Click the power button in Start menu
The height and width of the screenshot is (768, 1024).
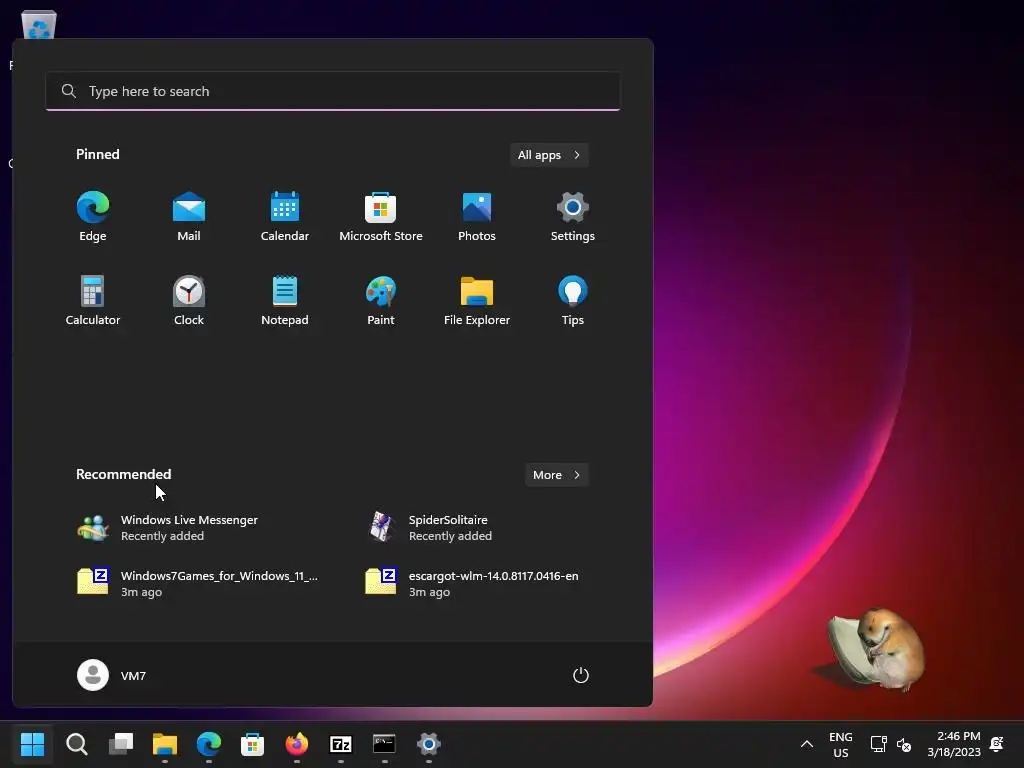(581, 675)
